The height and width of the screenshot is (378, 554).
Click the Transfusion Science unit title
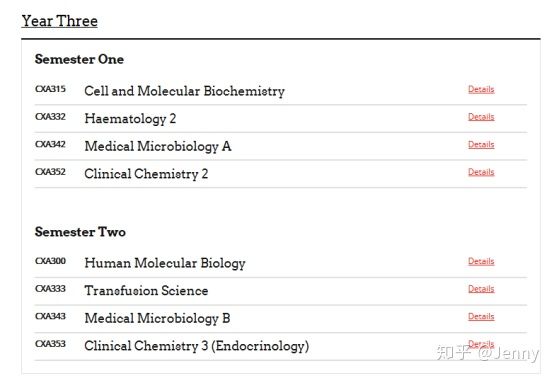pos(146,291)
